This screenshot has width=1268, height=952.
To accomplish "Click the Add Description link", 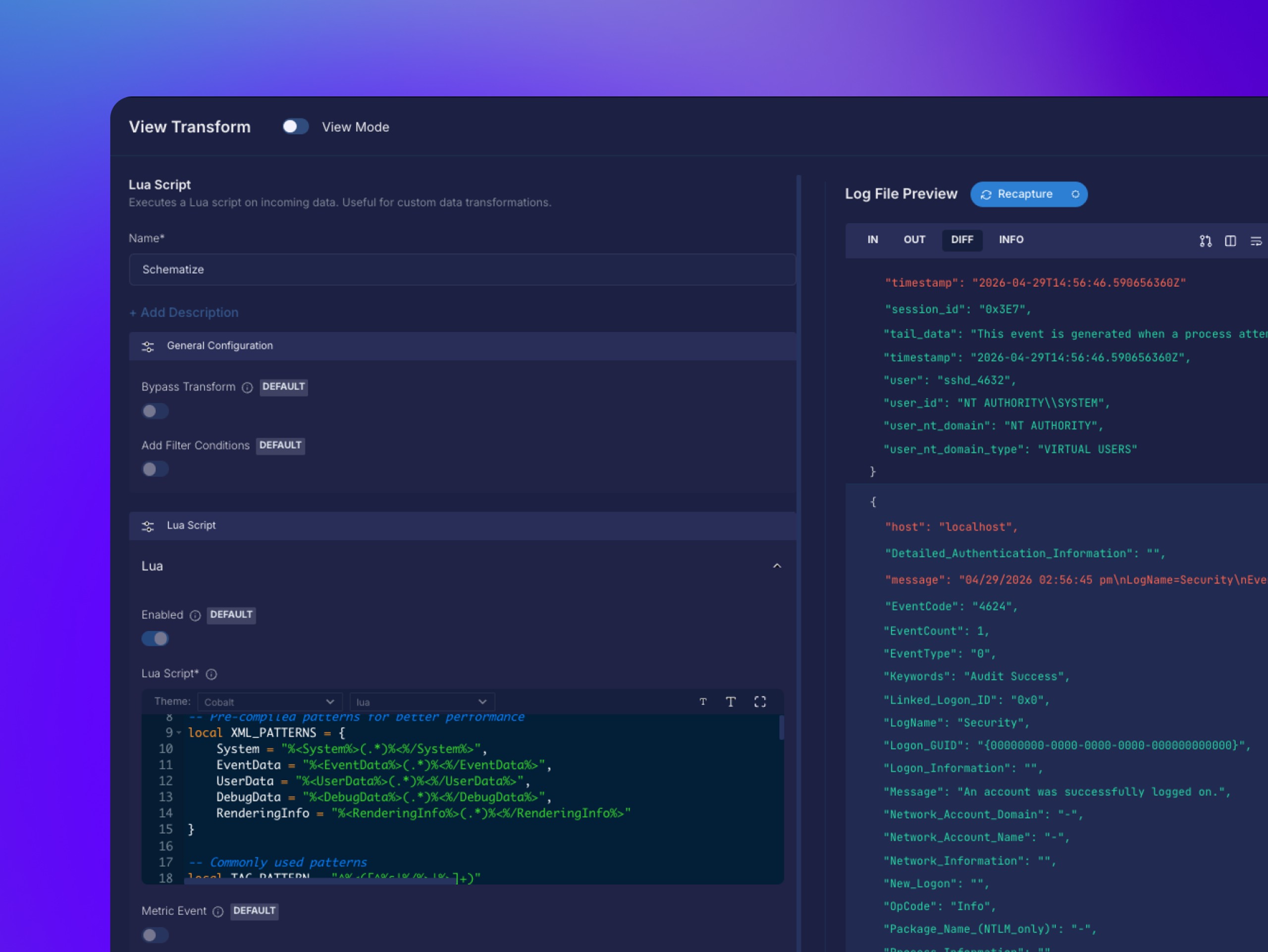I will click(183, 313).
